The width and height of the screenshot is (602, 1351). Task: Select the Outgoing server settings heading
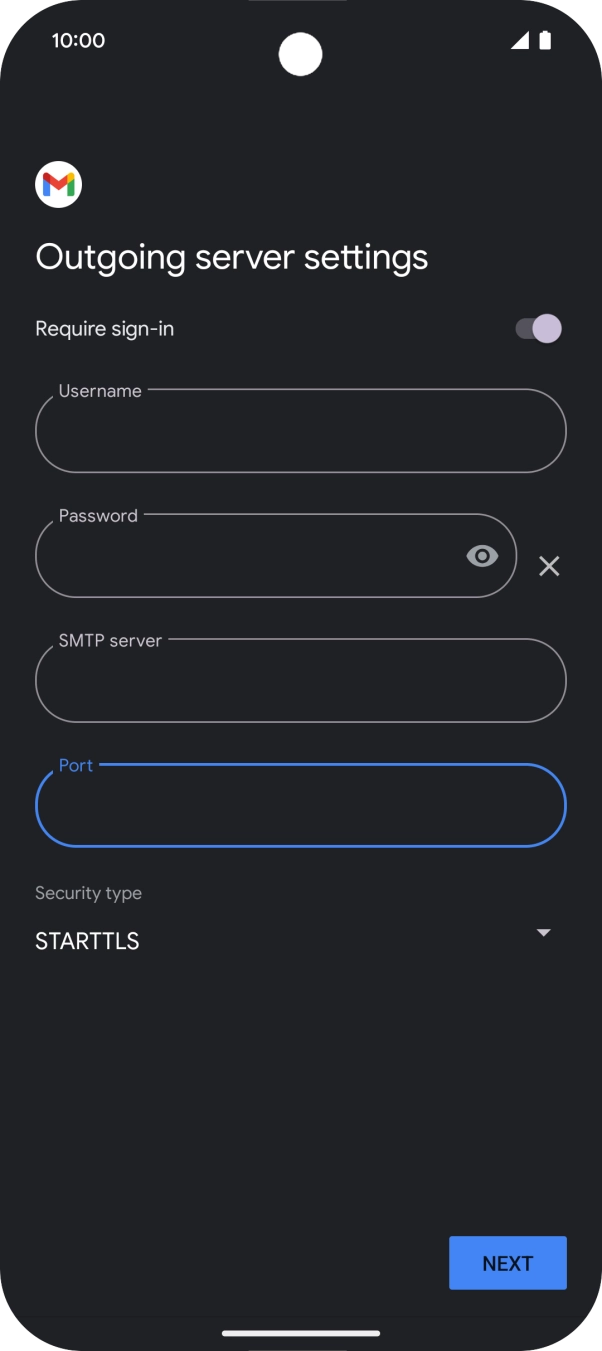[231, 257]
